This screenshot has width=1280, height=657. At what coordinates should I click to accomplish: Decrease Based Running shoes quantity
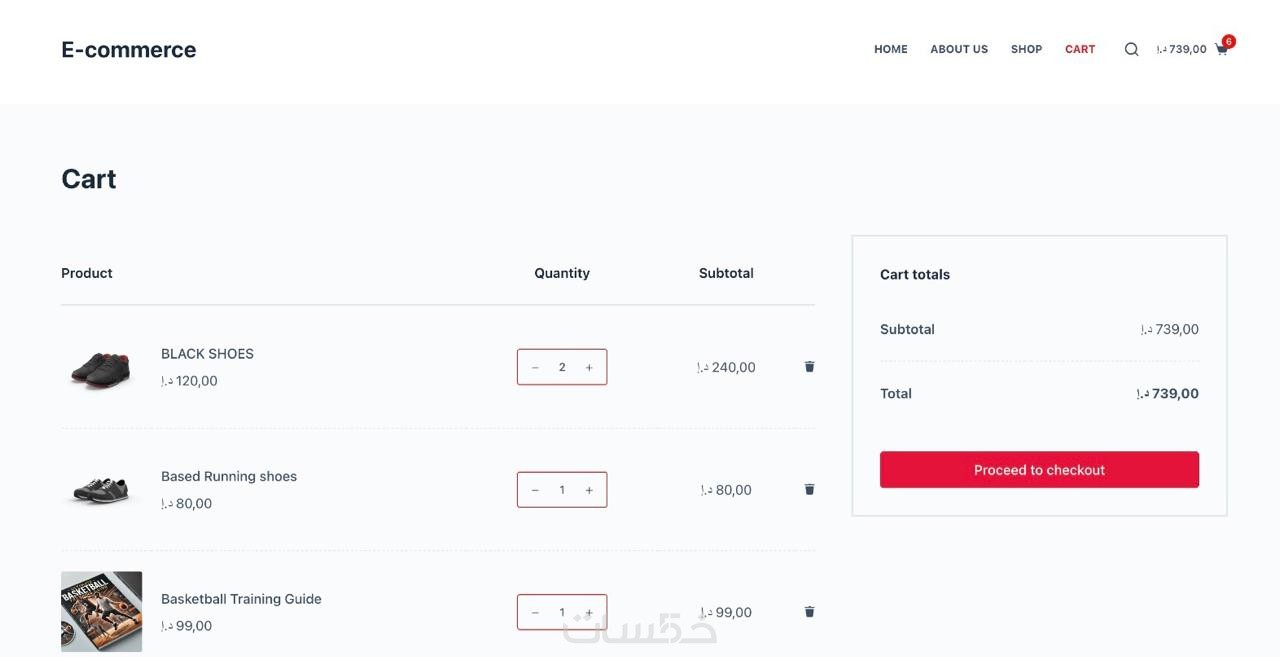pos(535,490)
